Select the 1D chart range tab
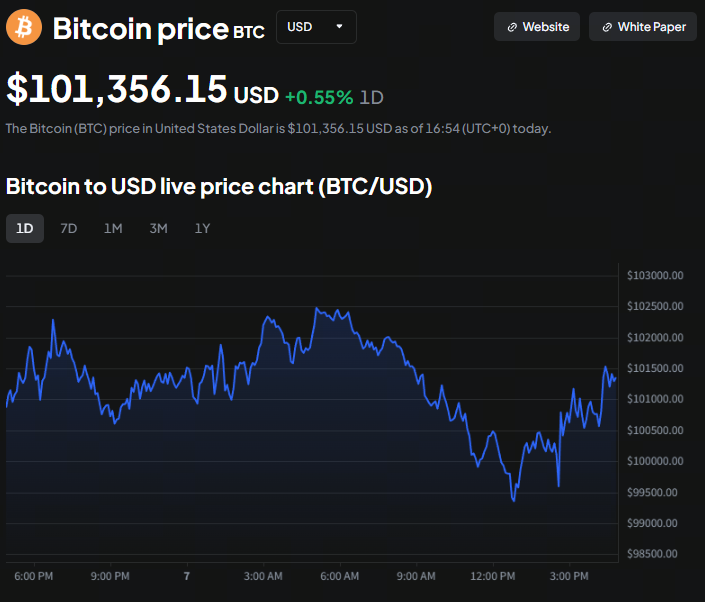705x602 pixels. coord(24,228)
